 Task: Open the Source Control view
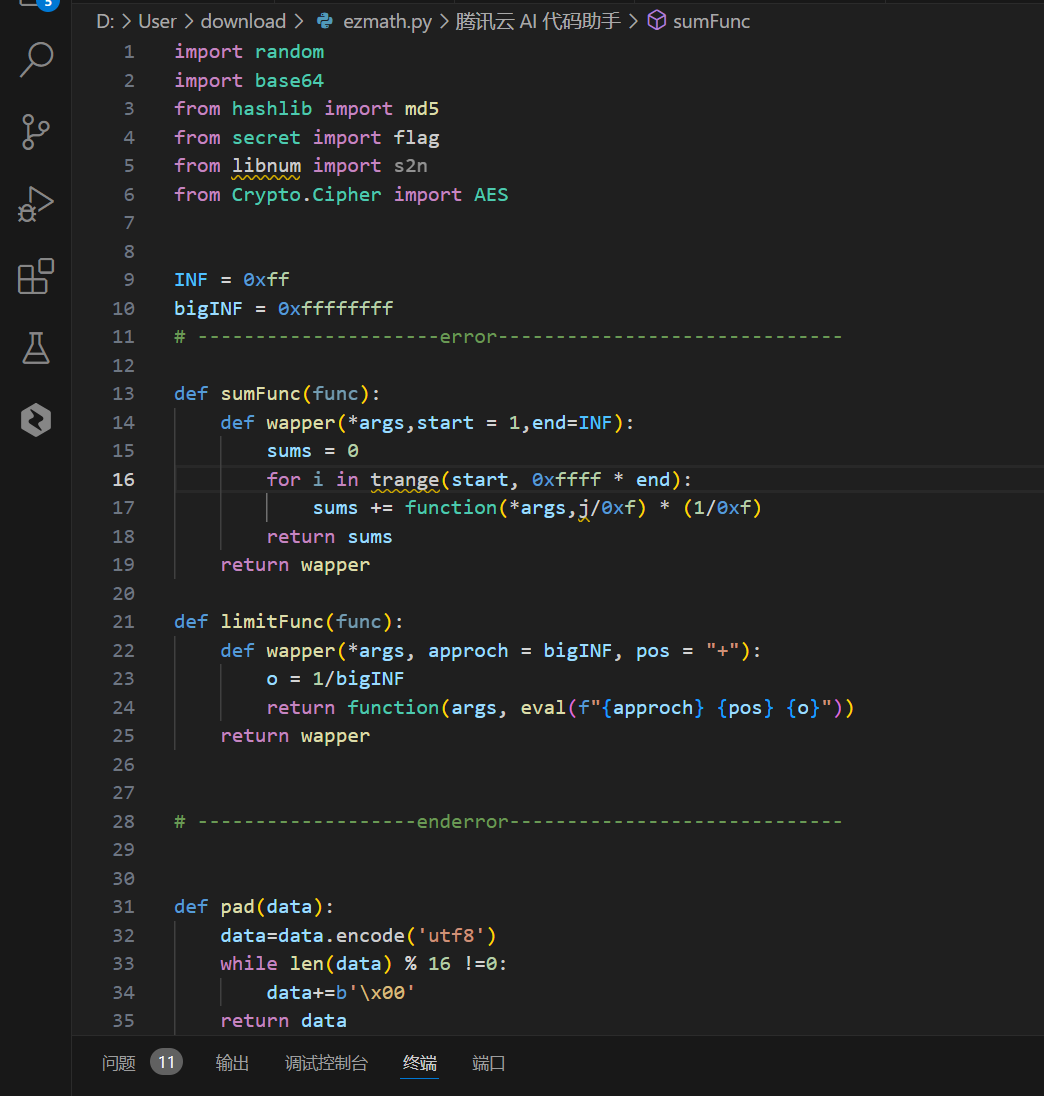pyautogui.click(x=36, y=132)
